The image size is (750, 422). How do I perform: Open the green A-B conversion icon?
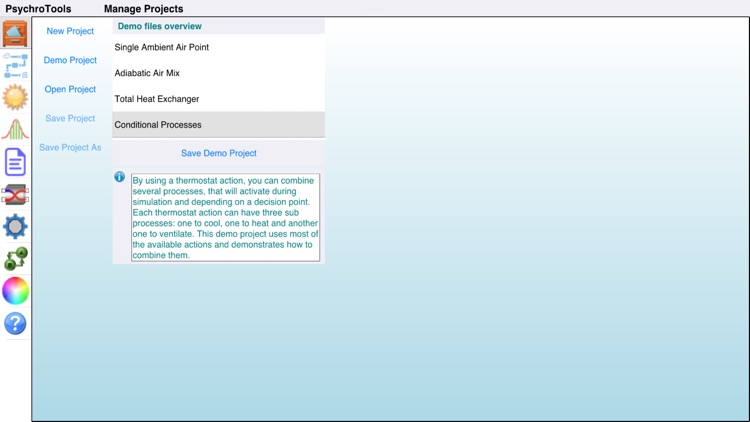pyautogui.click(x=15, y=259)
